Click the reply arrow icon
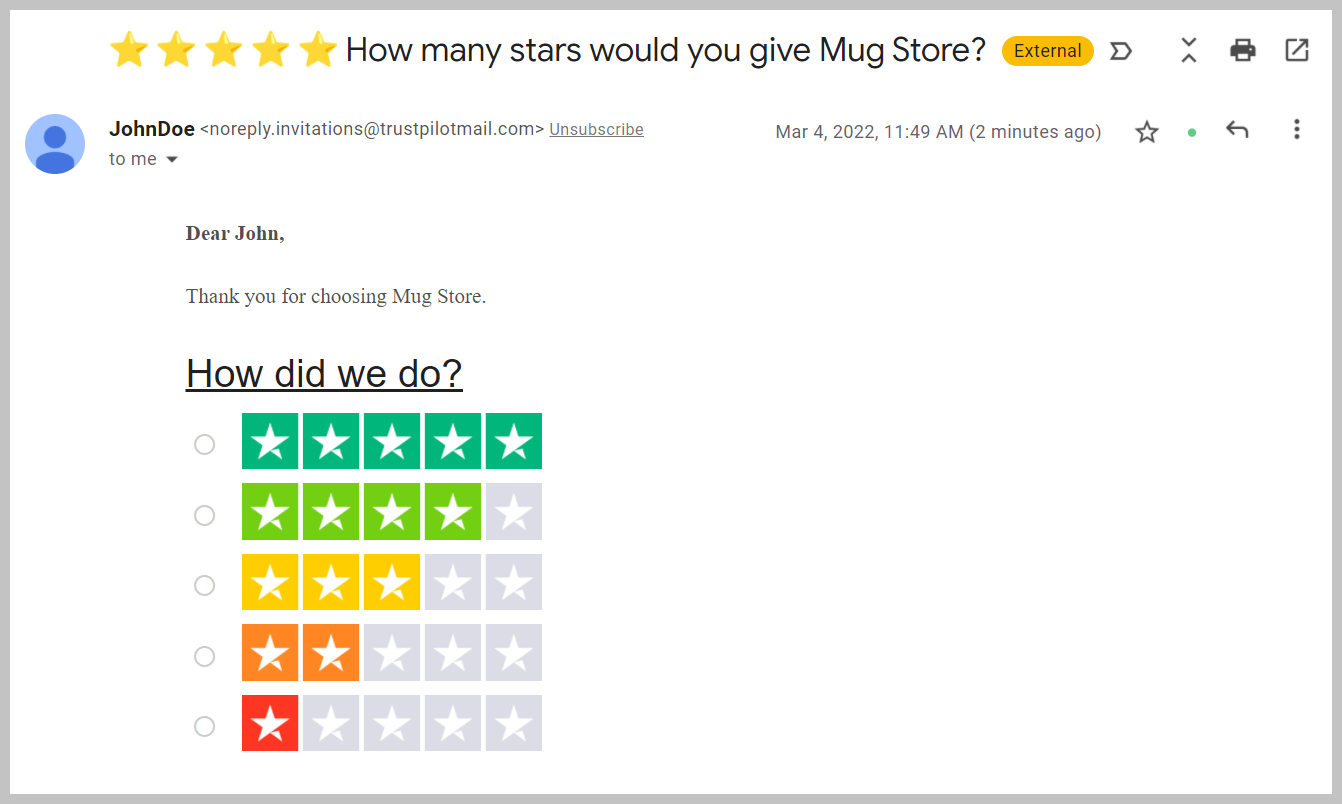 [1237, 130]
